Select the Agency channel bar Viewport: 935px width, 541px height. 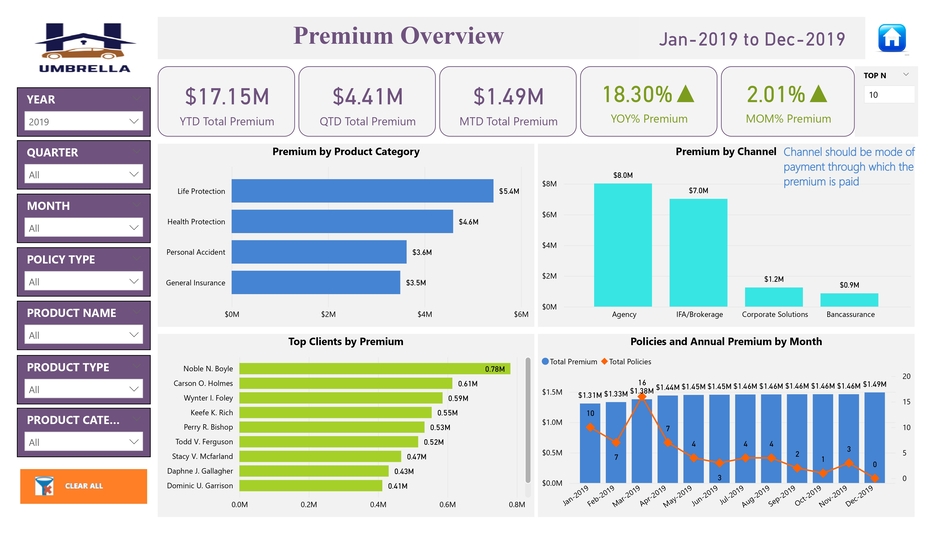point(623,245)
